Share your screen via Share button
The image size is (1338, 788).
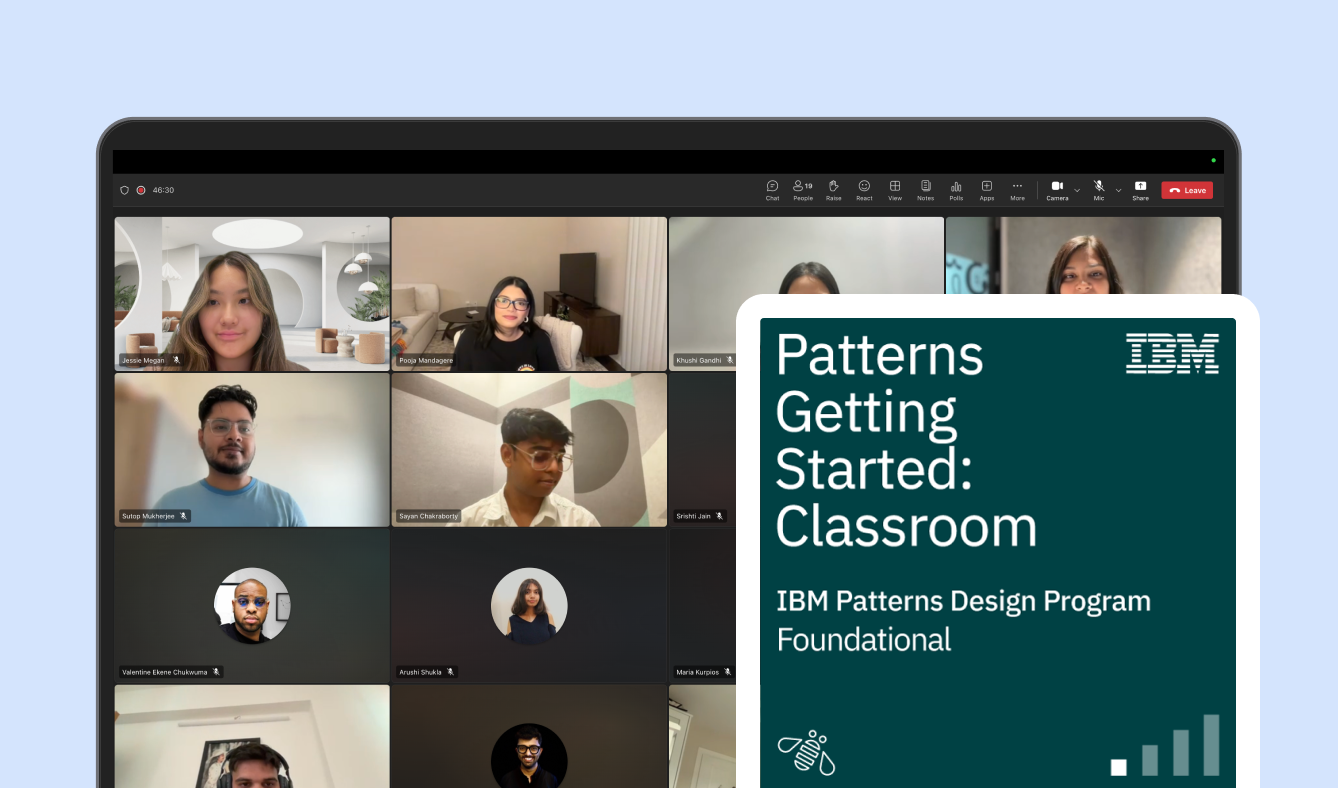point(1140,190)
